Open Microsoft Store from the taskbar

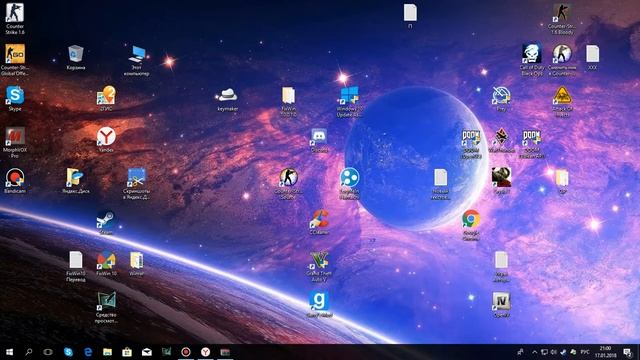127,352
